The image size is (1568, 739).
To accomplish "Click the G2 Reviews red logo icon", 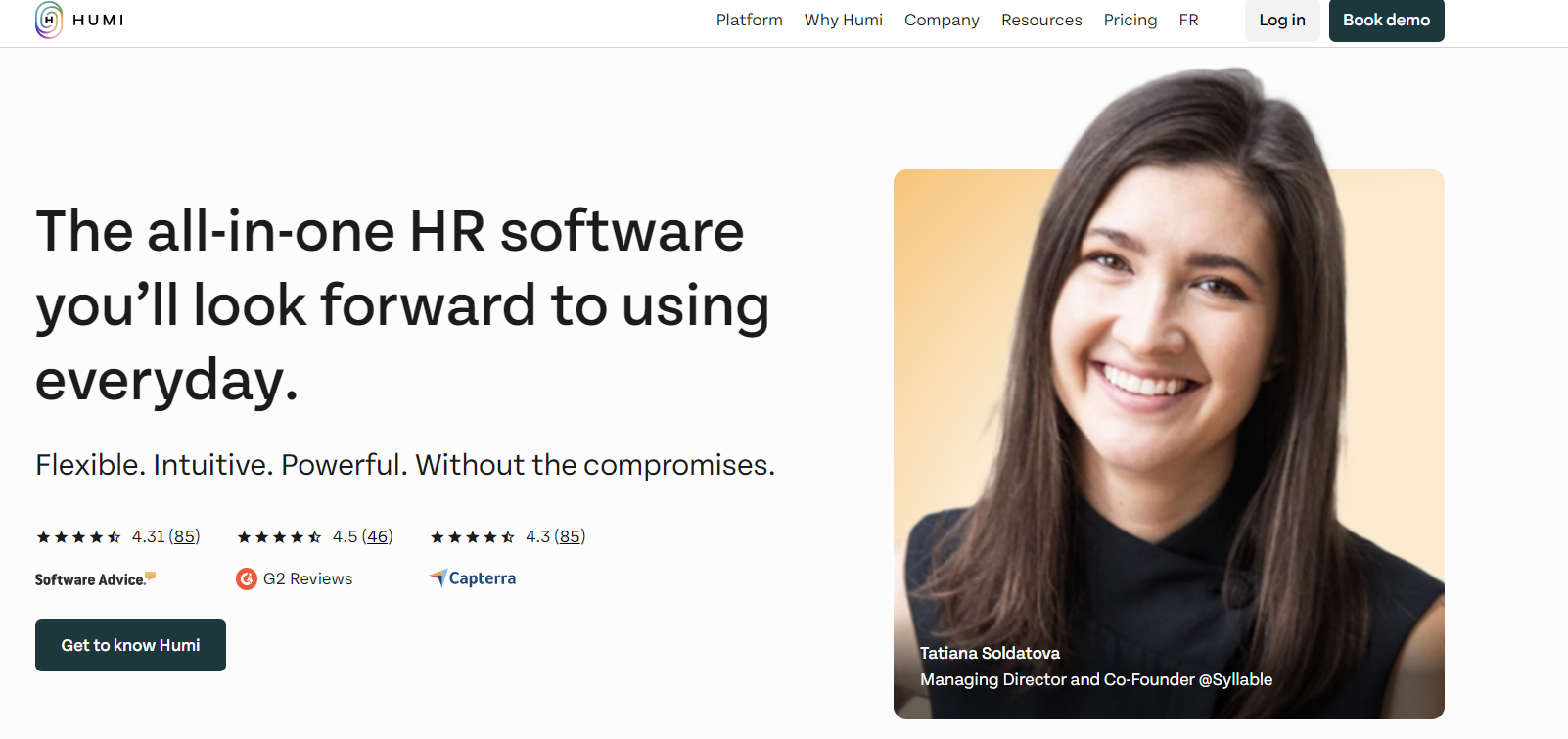I will pyautogui.click(x=247, y=579).
